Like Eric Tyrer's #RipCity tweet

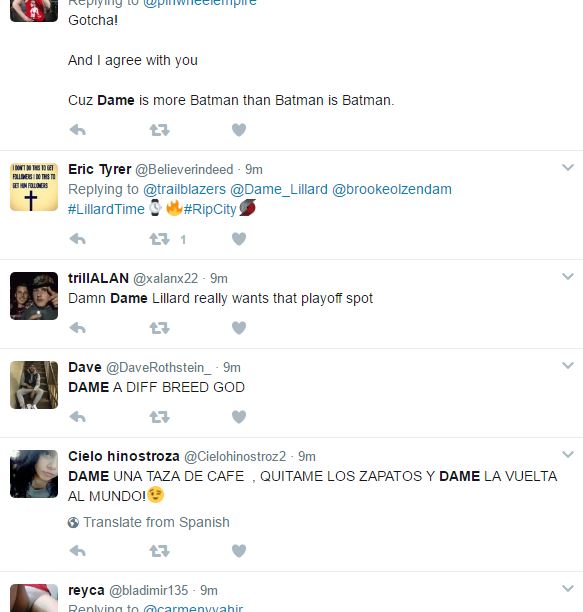pos(239,239)
